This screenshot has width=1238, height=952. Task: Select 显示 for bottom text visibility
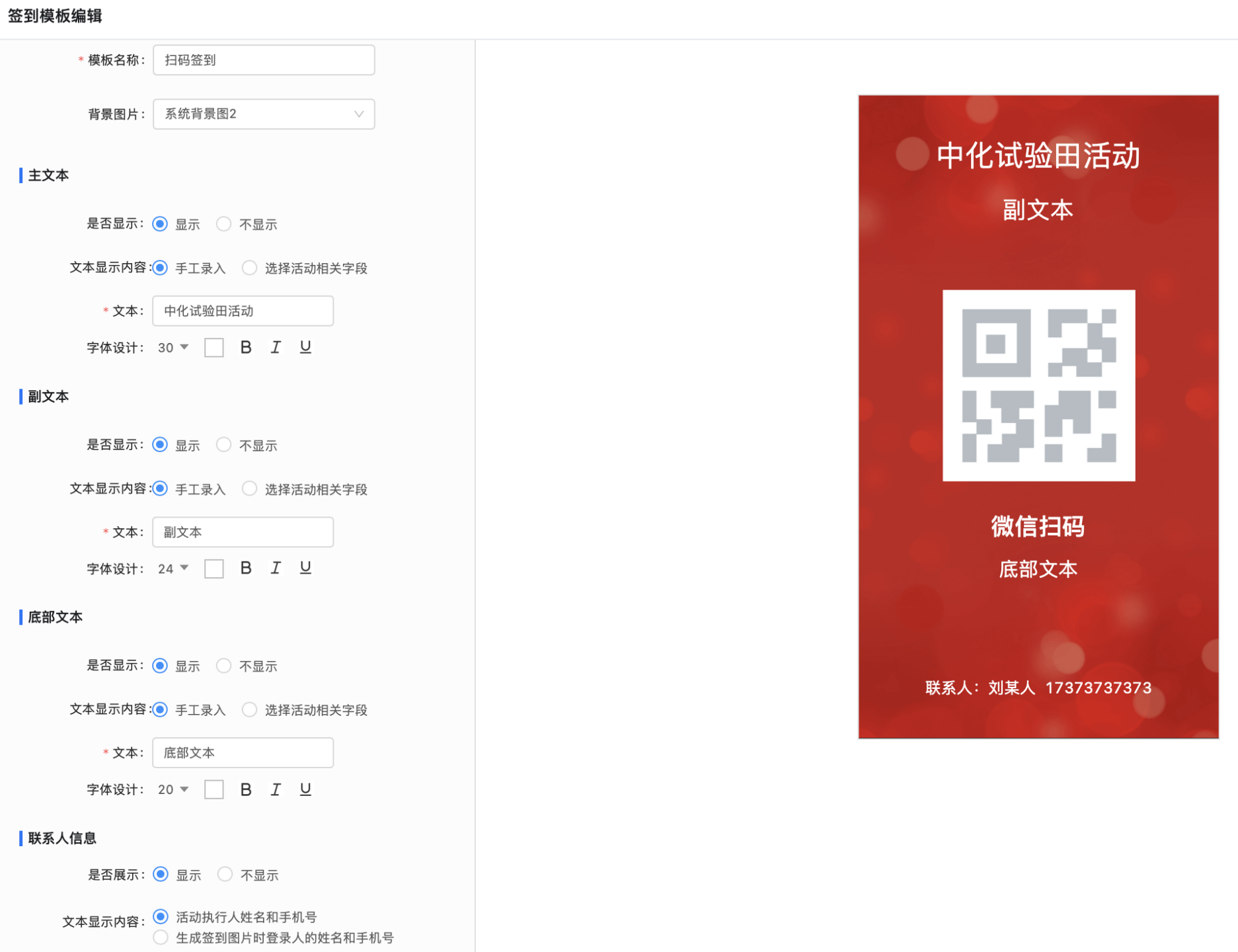point(160,666)
